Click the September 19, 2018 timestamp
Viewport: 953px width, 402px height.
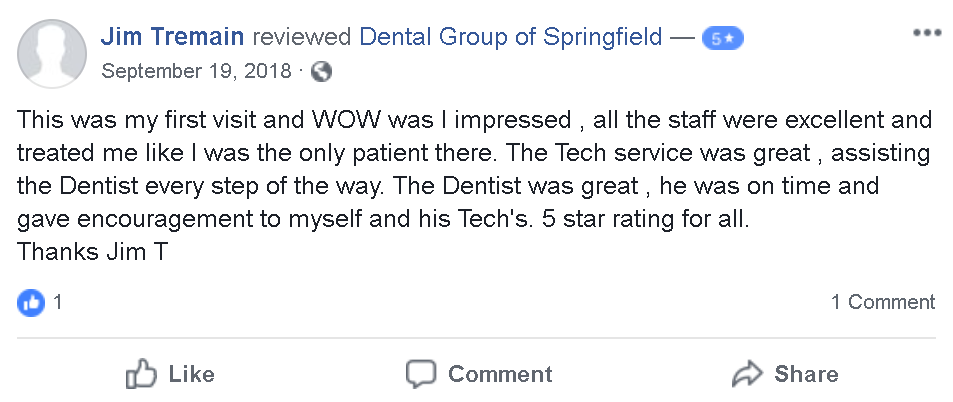point(196,71)
